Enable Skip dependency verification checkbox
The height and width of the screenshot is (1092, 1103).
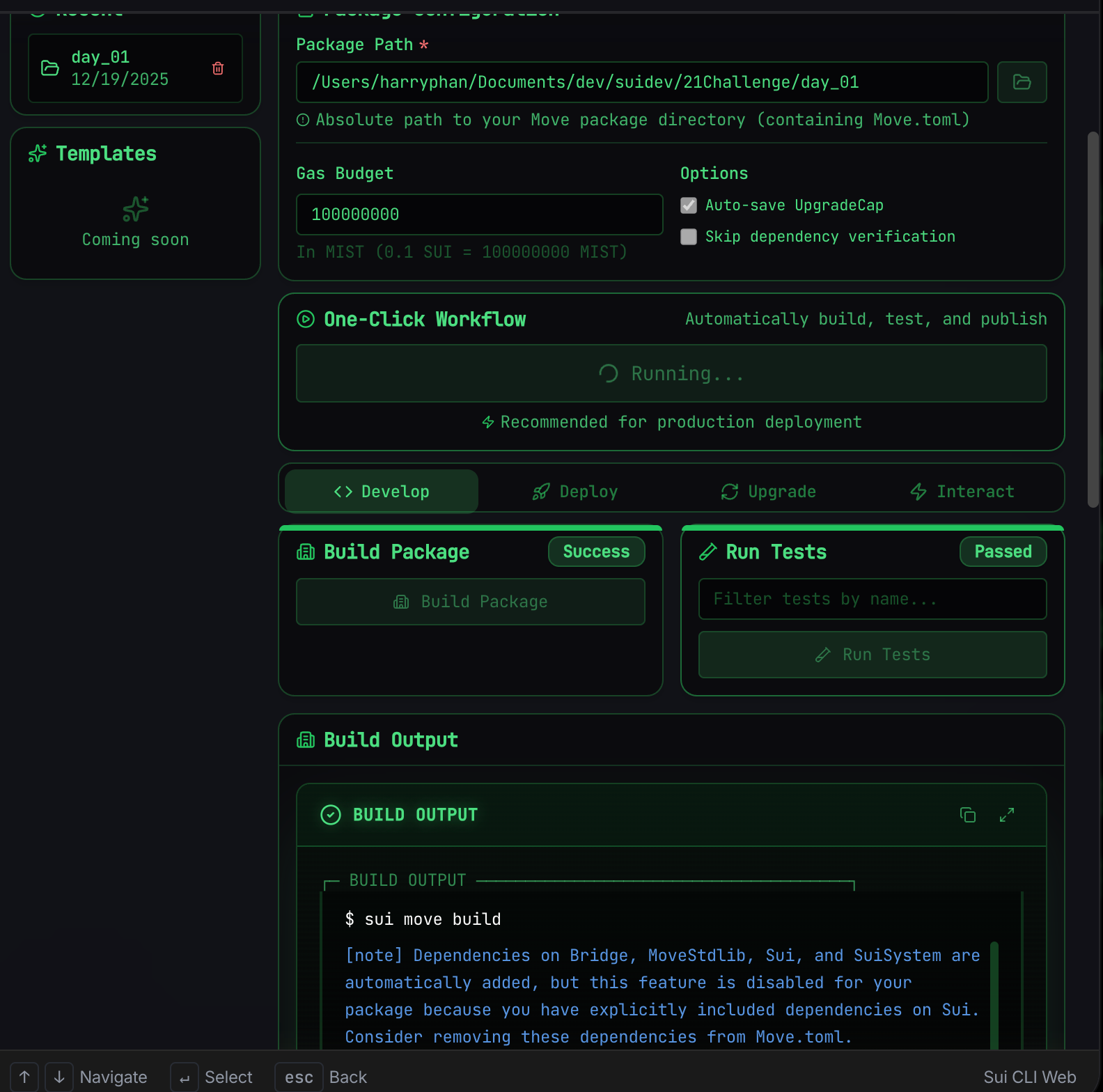click(x=689, y=237)
